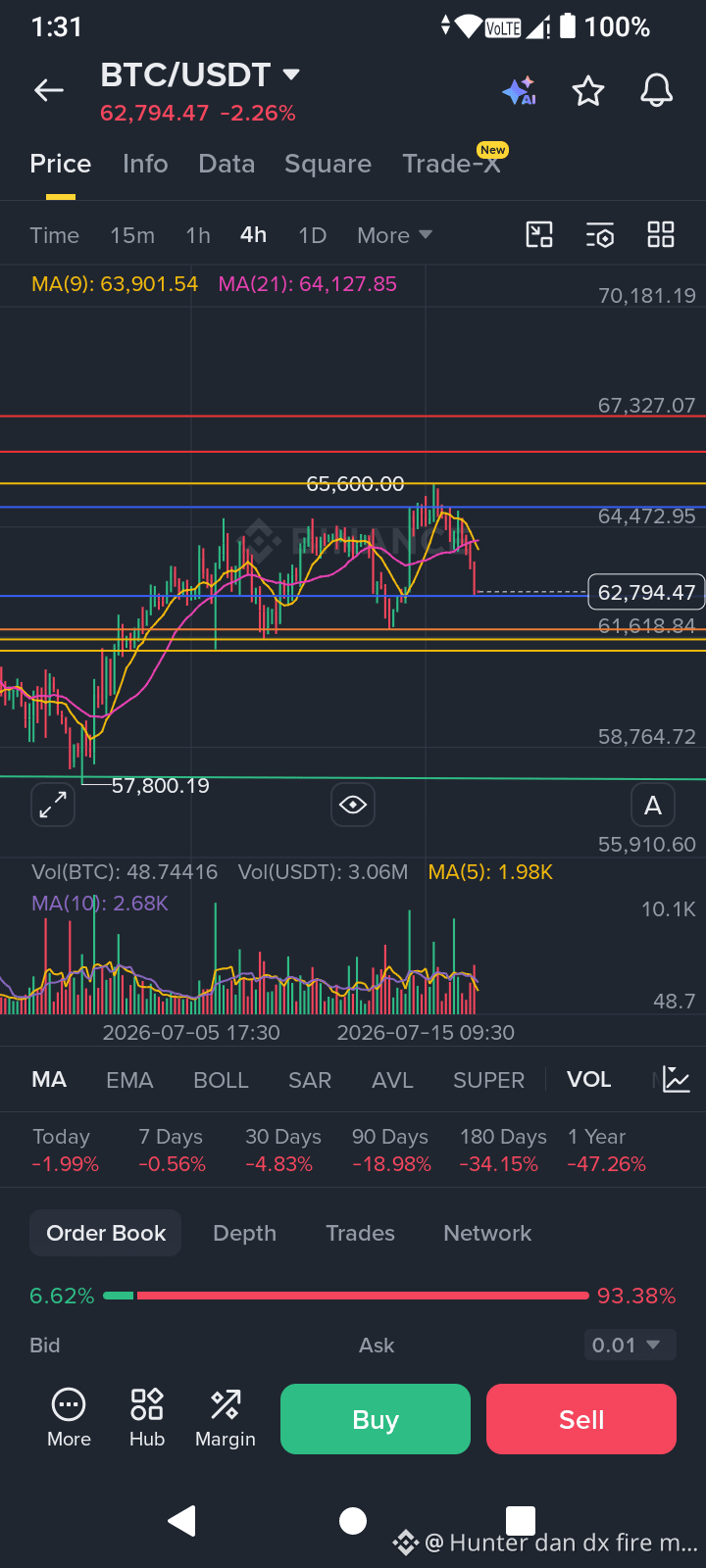Viewport: 706px width, 1568px height.
Task: Toggle the VOL indicator
Action: [x=589, y=1080]
